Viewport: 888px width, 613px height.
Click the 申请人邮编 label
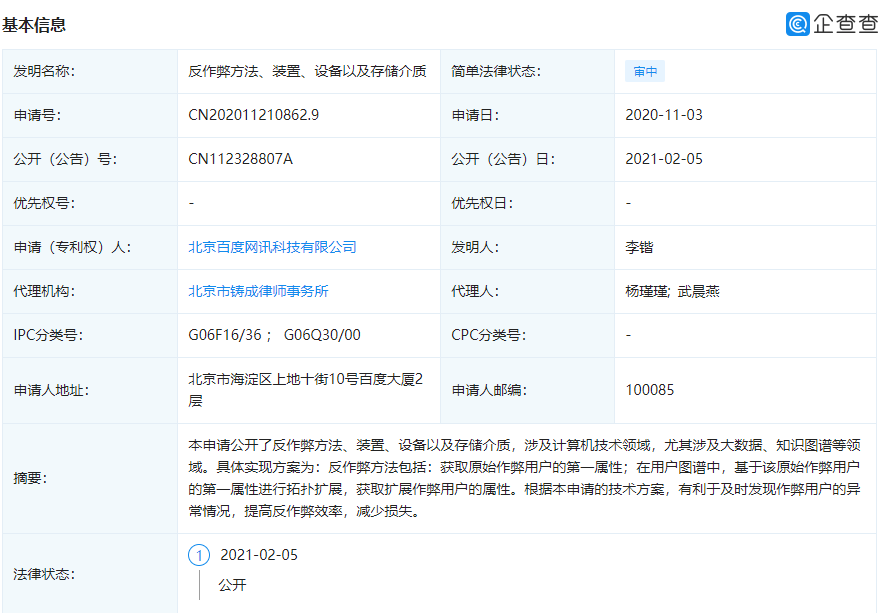click(489, 390)
